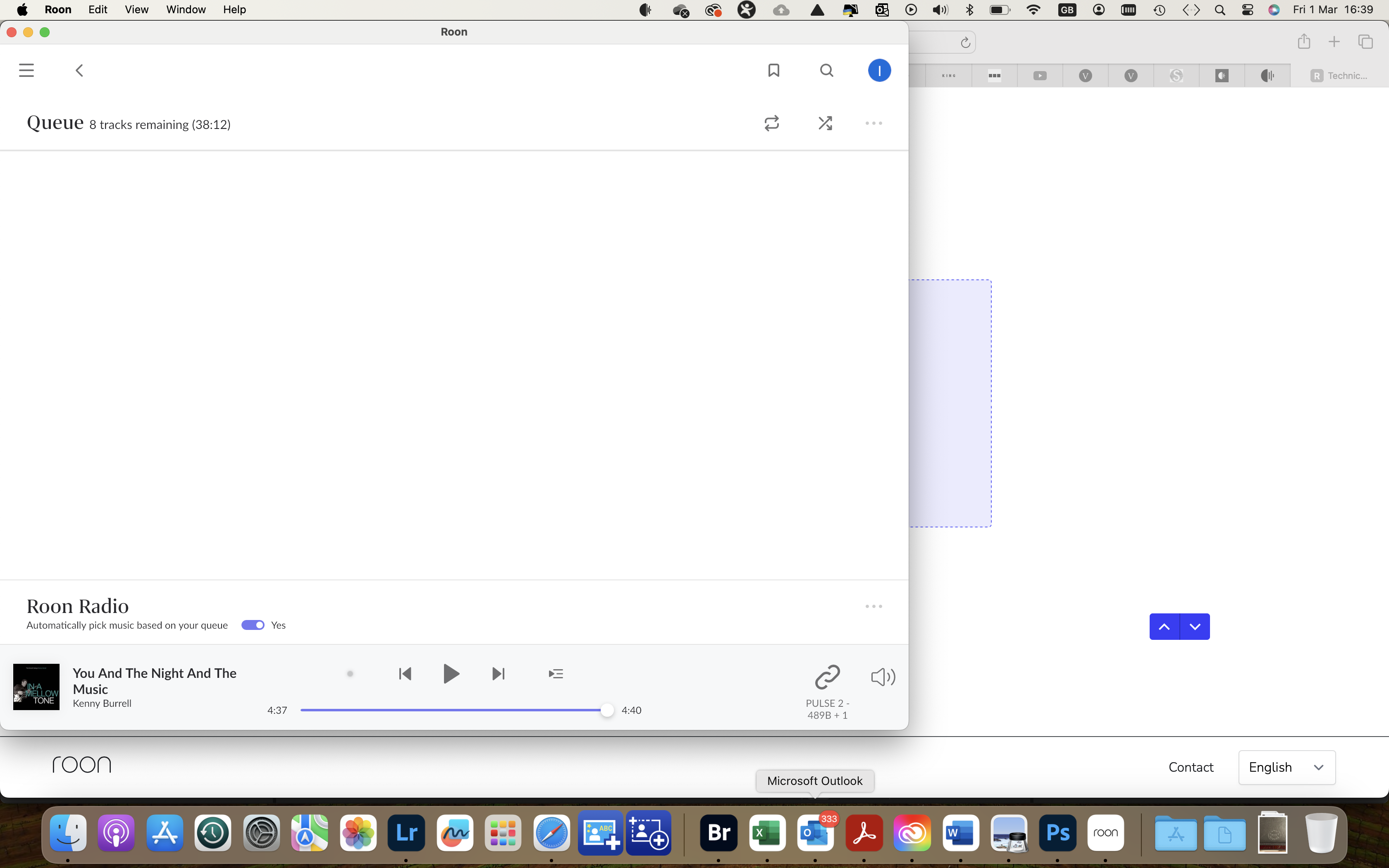The height and width of the screenshot is (868, 1389).
Task: Open the blue profile avatar
Action: click(x=879, y=71)
